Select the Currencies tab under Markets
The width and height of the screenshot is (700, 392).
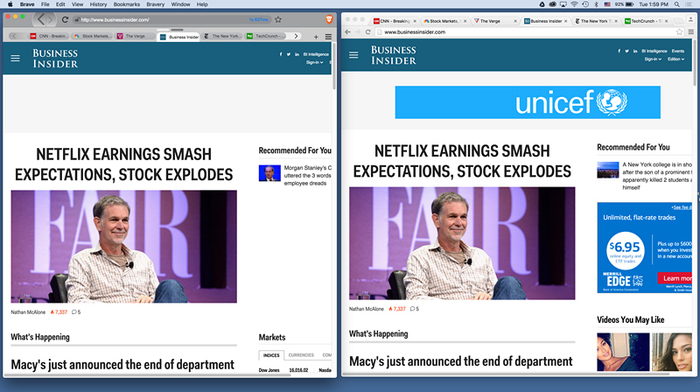(301, 355)
